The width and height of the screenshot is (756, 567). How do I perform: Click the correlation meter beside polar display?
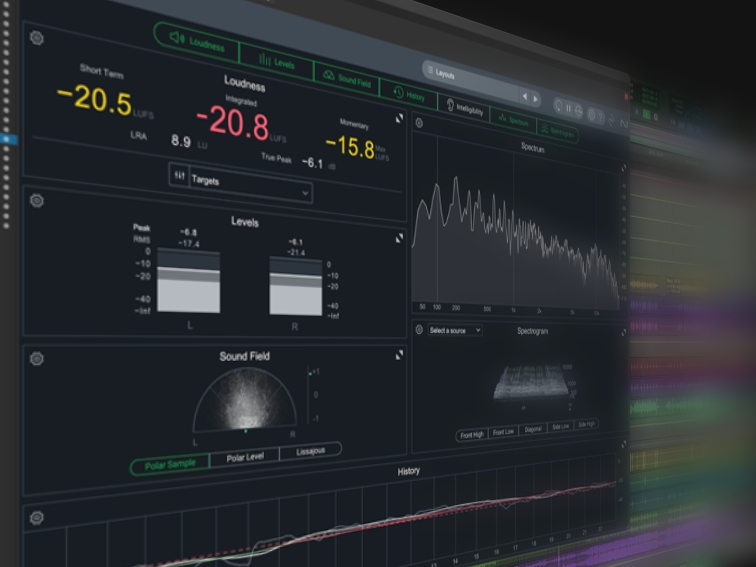(x=309, y=395)
